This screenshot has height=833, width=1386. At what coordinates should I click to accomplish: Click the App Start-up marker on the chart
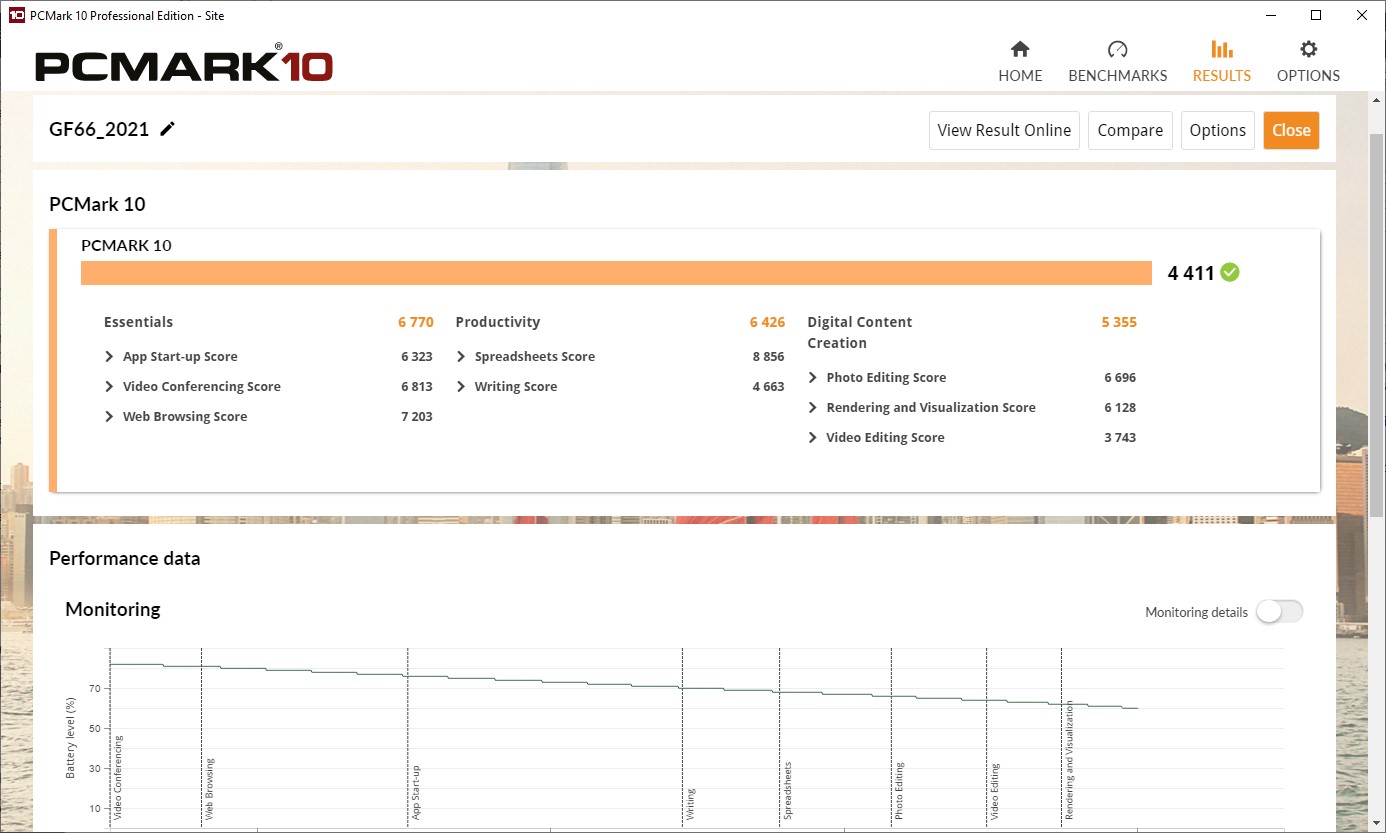point(415,793)
